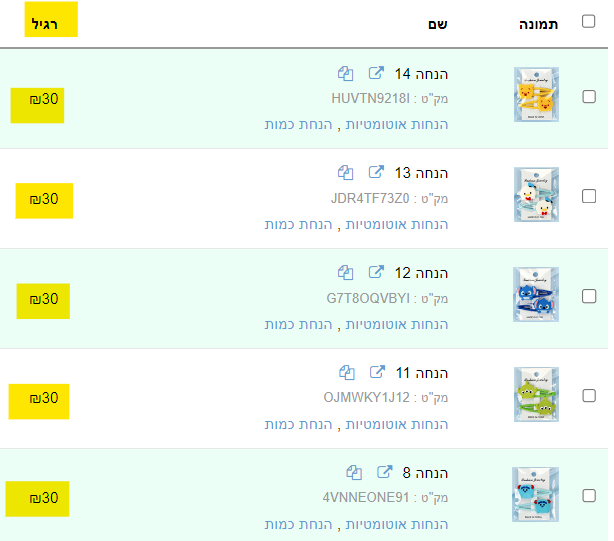This screenshot has height=541, width=614.
Task: Click the רגיל price column header
Action: 50,23
